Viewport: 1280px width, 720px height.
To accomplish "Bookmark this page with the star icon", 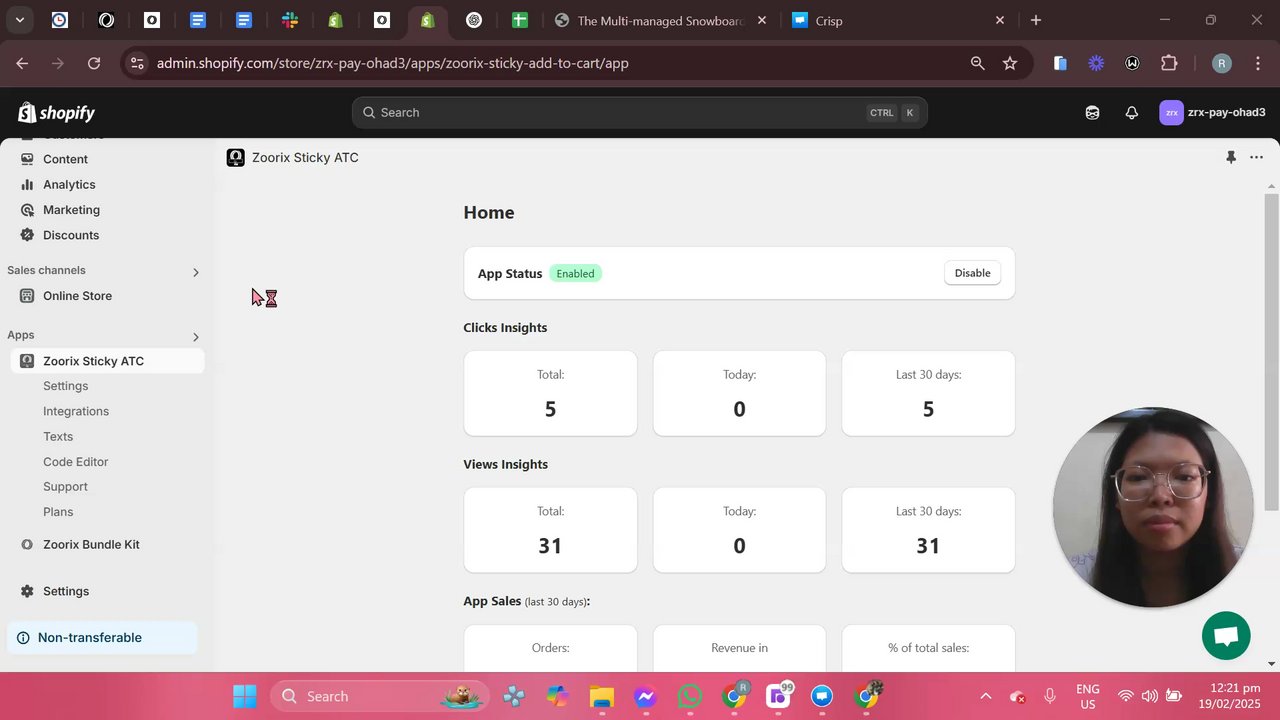I will (x=1010, y=63).
